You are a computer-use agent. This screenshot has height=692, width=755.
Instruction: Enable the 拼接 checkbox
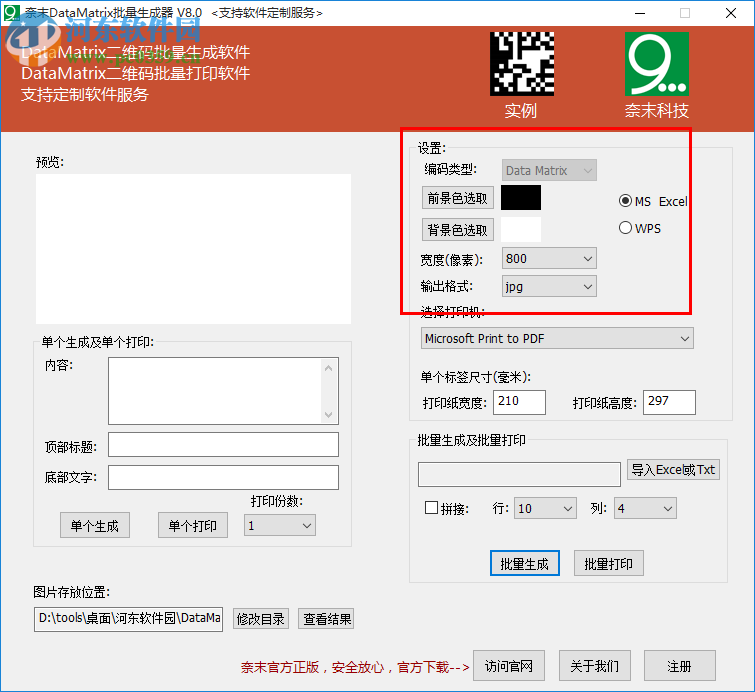point(431,508)
